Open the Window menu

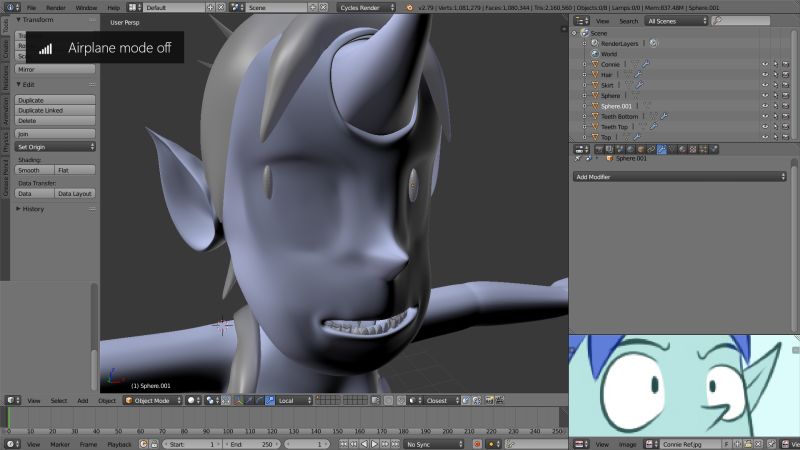coord(86,8)
